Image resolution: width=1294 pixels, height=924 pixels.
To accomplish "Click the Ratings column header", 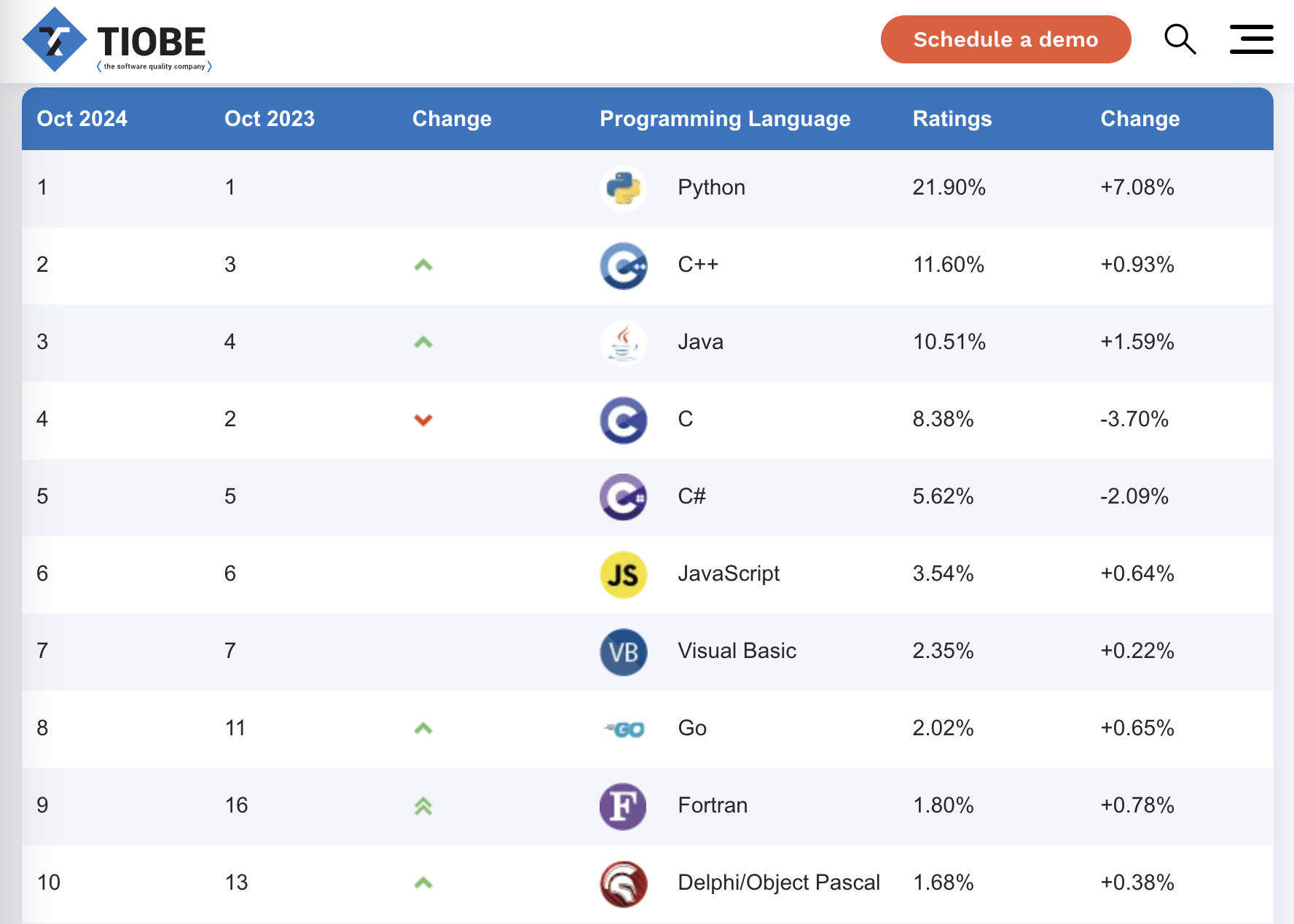I will coord(952,119).
